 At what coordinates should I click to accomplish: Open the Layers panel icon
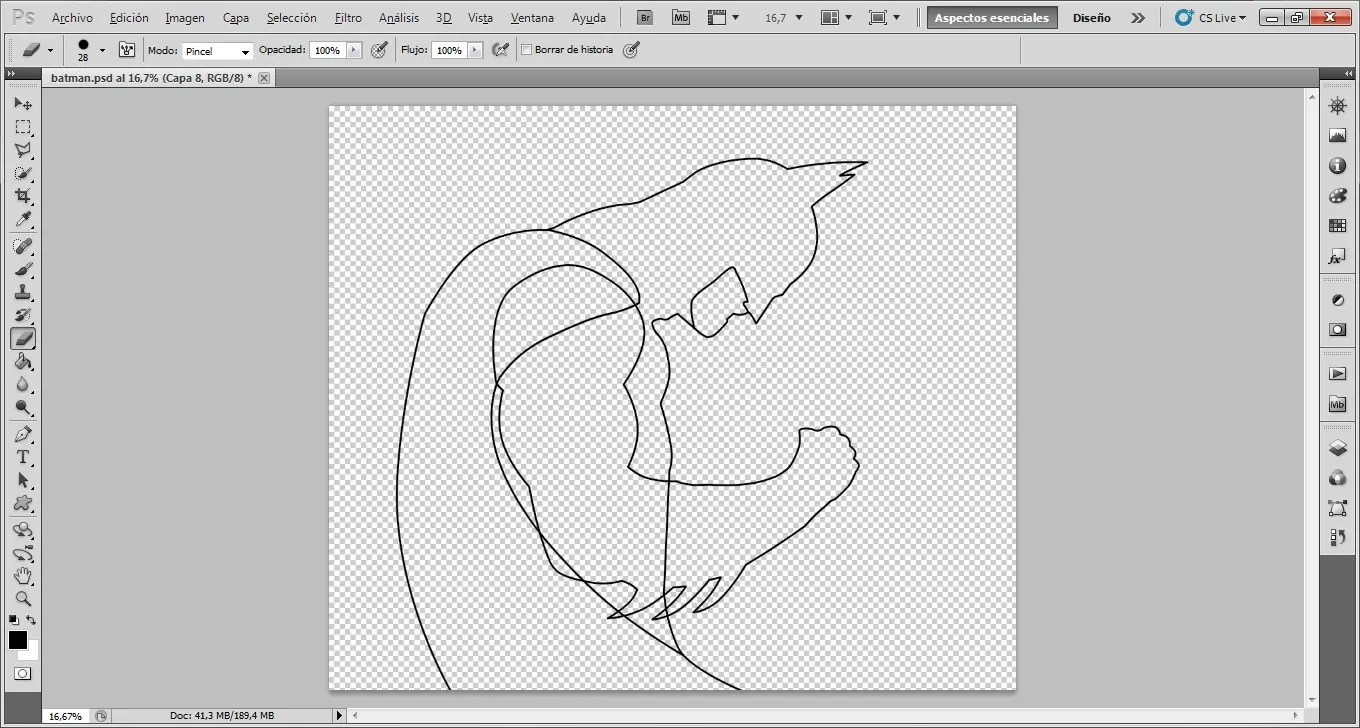point(1337,449)
